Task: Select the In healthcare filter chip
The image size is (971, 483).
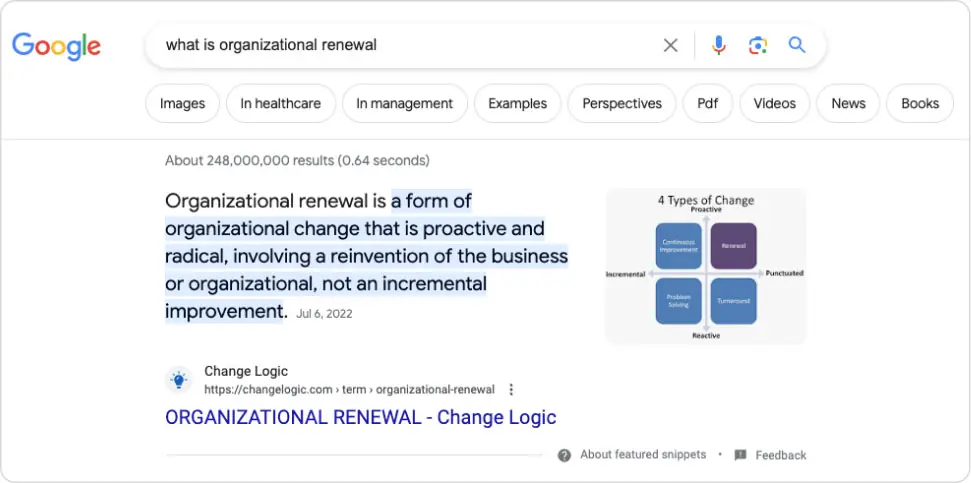Action: tap(281, 103)
